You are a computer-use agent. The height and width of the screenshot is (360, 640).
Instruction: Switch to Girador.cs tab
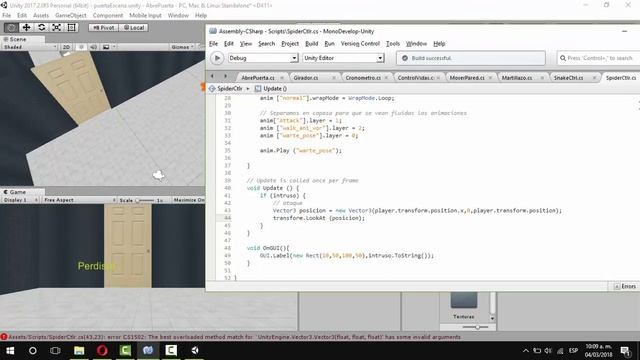click(x=306, y=78)
